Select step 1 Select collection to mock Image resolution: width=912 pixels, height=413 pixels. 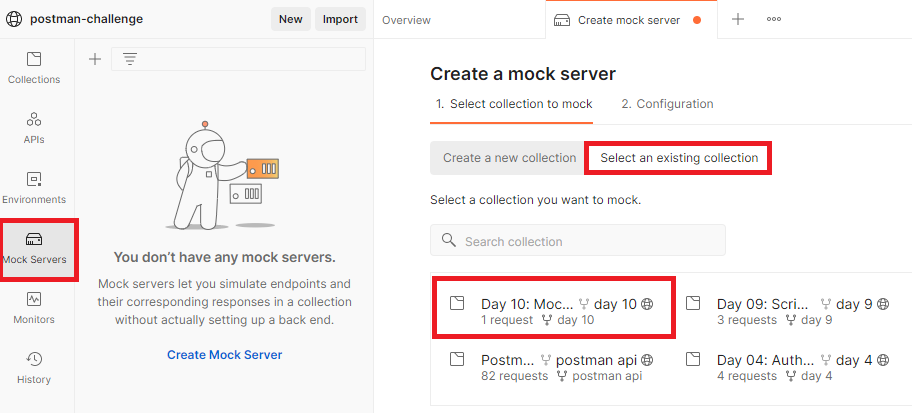coord(514,104)
